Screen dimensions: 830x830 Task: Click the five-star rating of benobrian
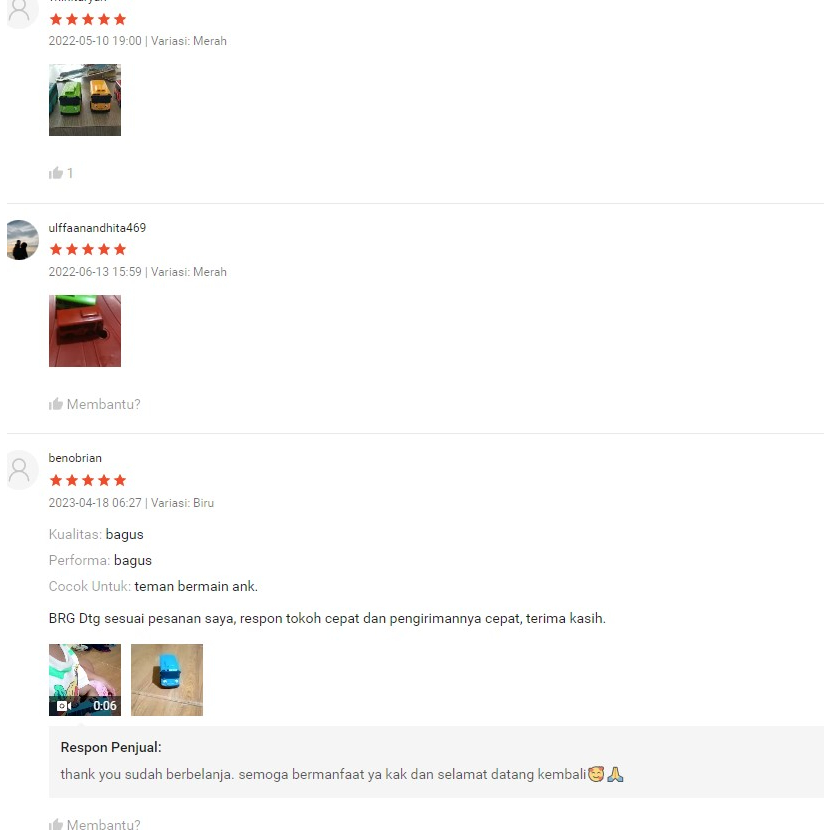click(x=88, y=480)
